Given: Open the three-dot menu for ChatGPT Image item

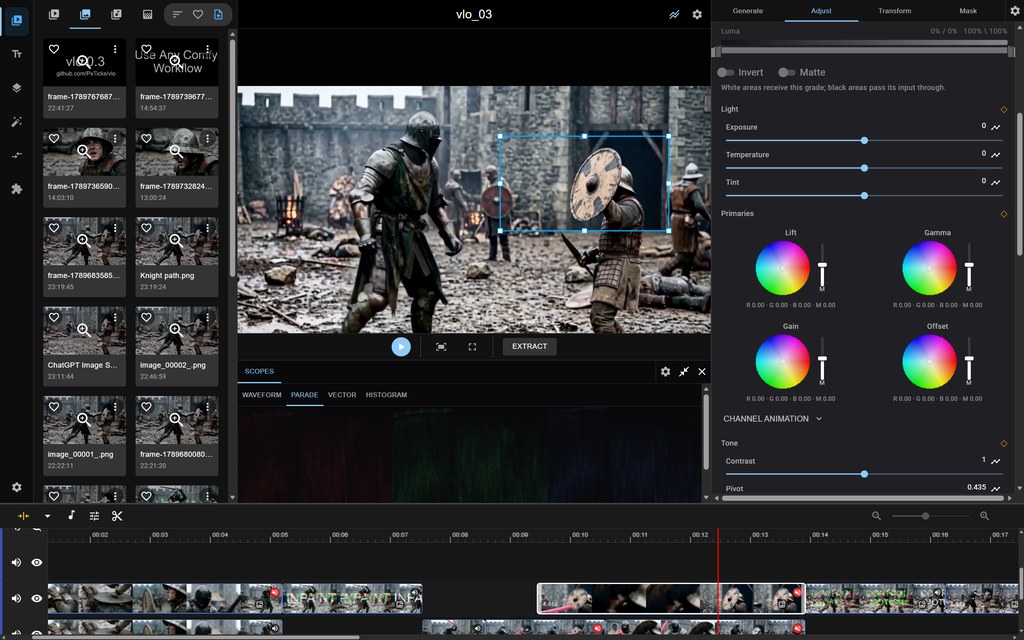Looking at the screenshot, I should click(x=115, y=317).
